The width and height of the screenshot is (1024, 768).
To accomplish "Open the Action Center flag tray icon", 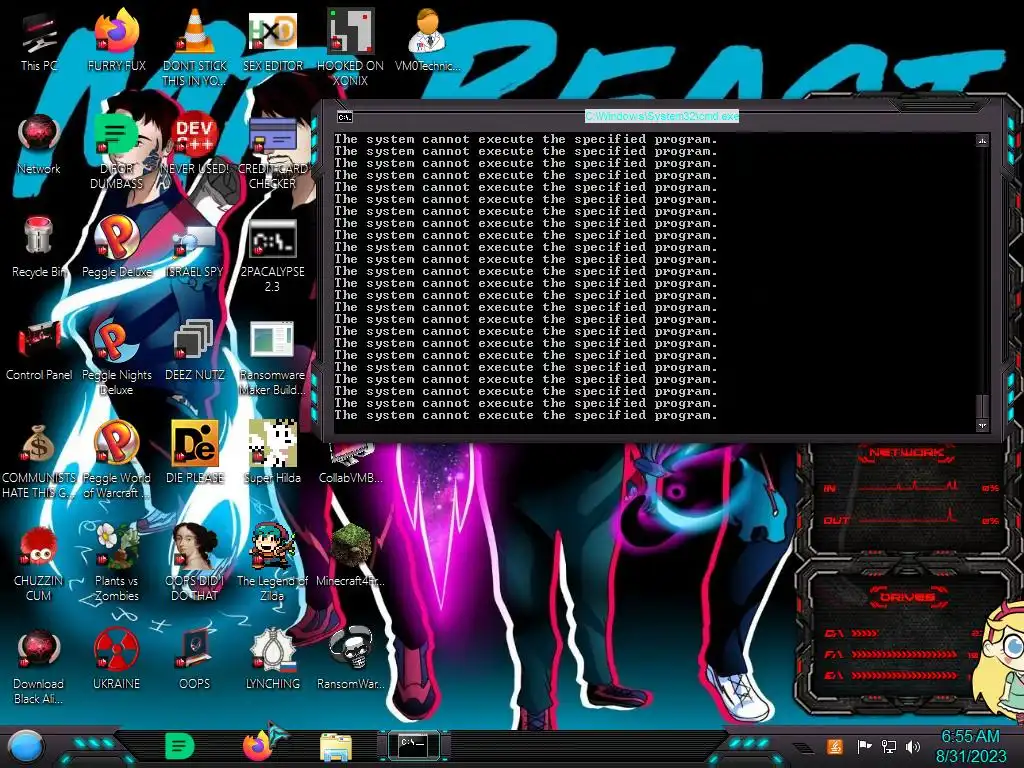I will tap(863, 746).
